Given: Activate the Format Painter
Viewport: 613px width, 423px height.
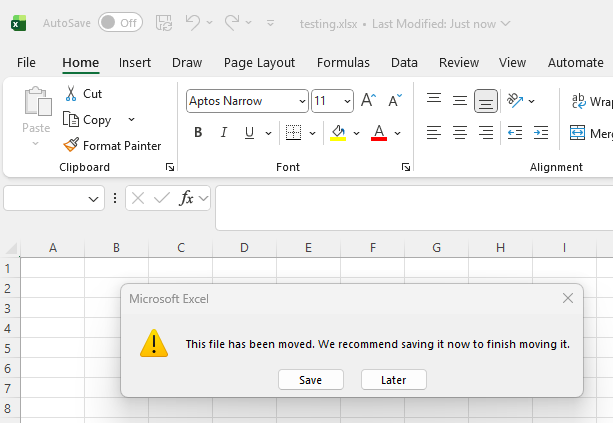Looking at the screenshot, I should point(112,145).
